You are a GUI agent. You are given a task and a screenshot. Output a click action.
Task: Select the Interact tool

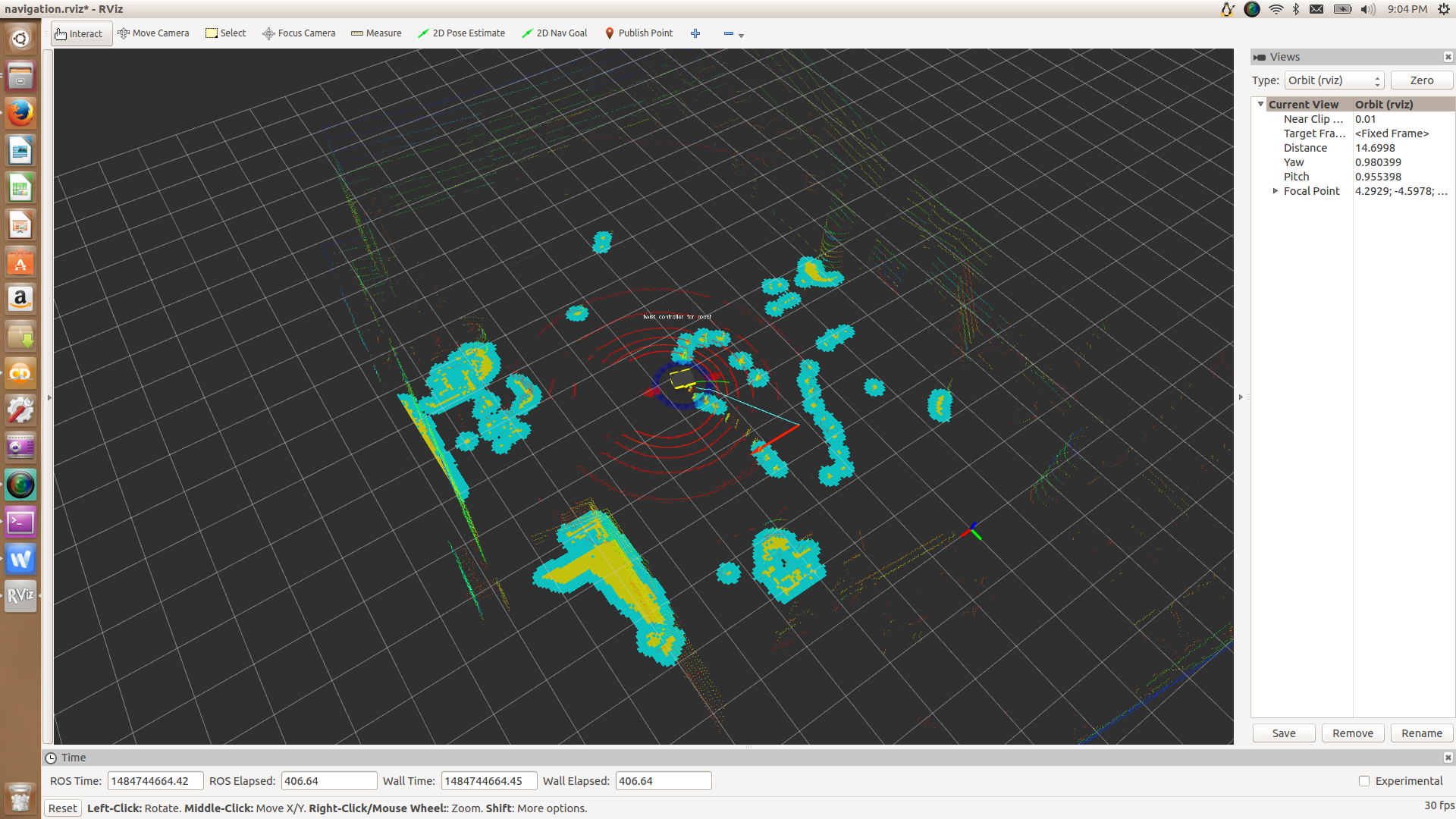[81, 33]
